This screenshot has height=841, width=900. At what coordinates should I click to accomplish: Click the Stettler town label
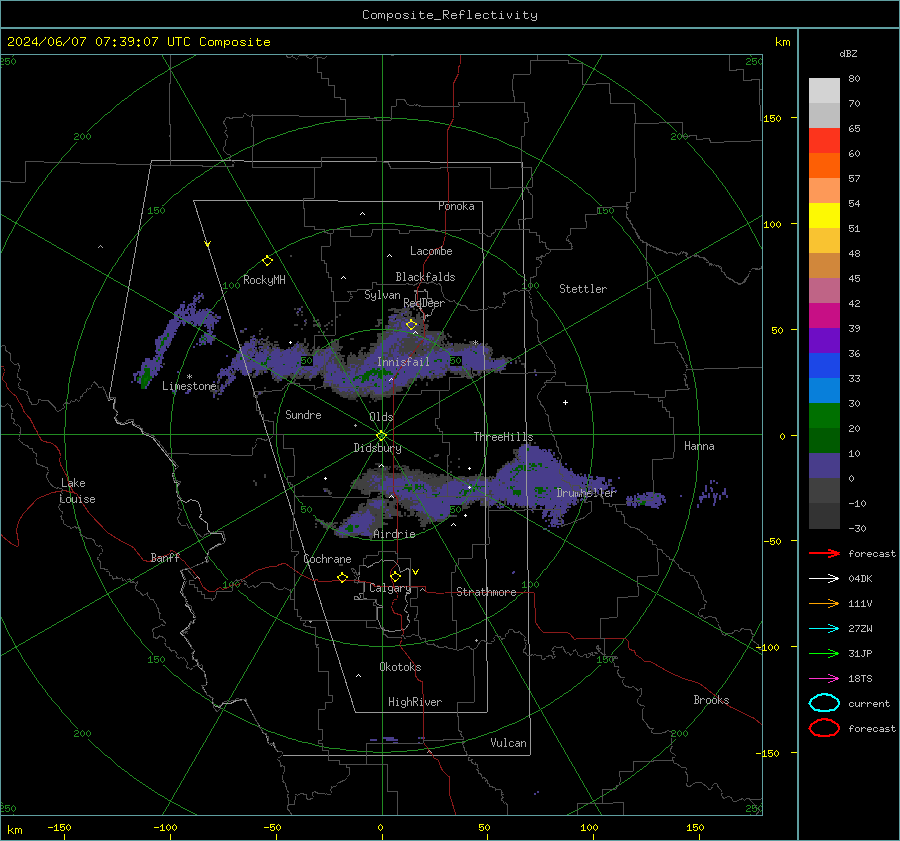click(x=583, y=289)
